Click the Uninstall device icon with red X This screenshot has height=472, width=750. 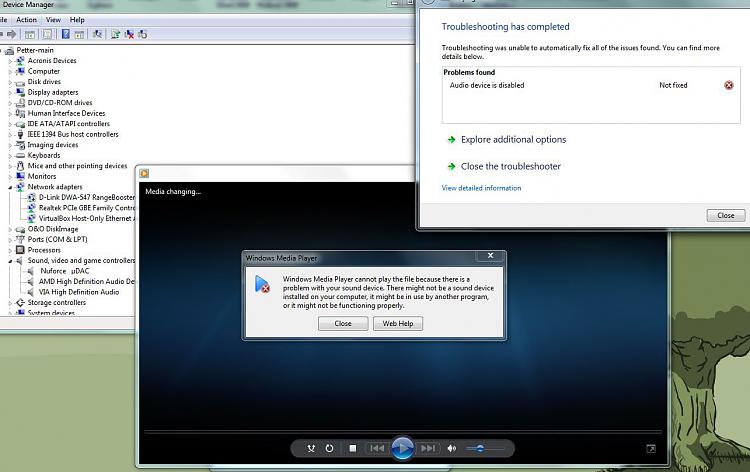(x=129, y=34)
